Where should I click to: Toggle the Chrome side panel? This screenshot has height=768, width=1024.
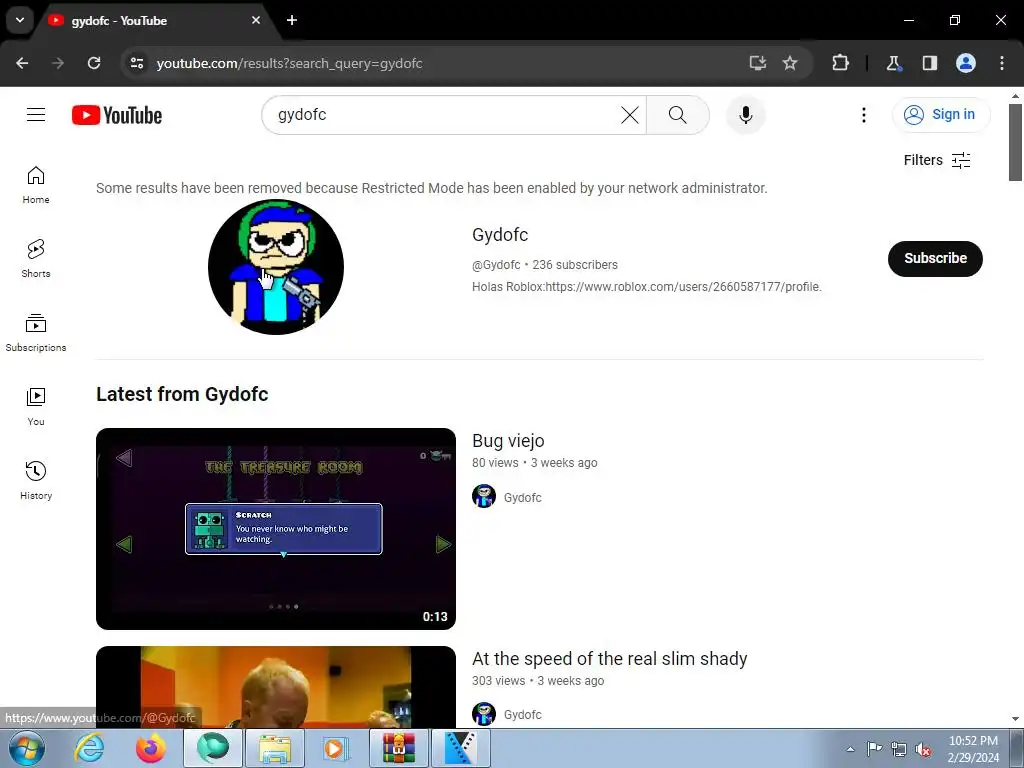[x=929, y=63]
